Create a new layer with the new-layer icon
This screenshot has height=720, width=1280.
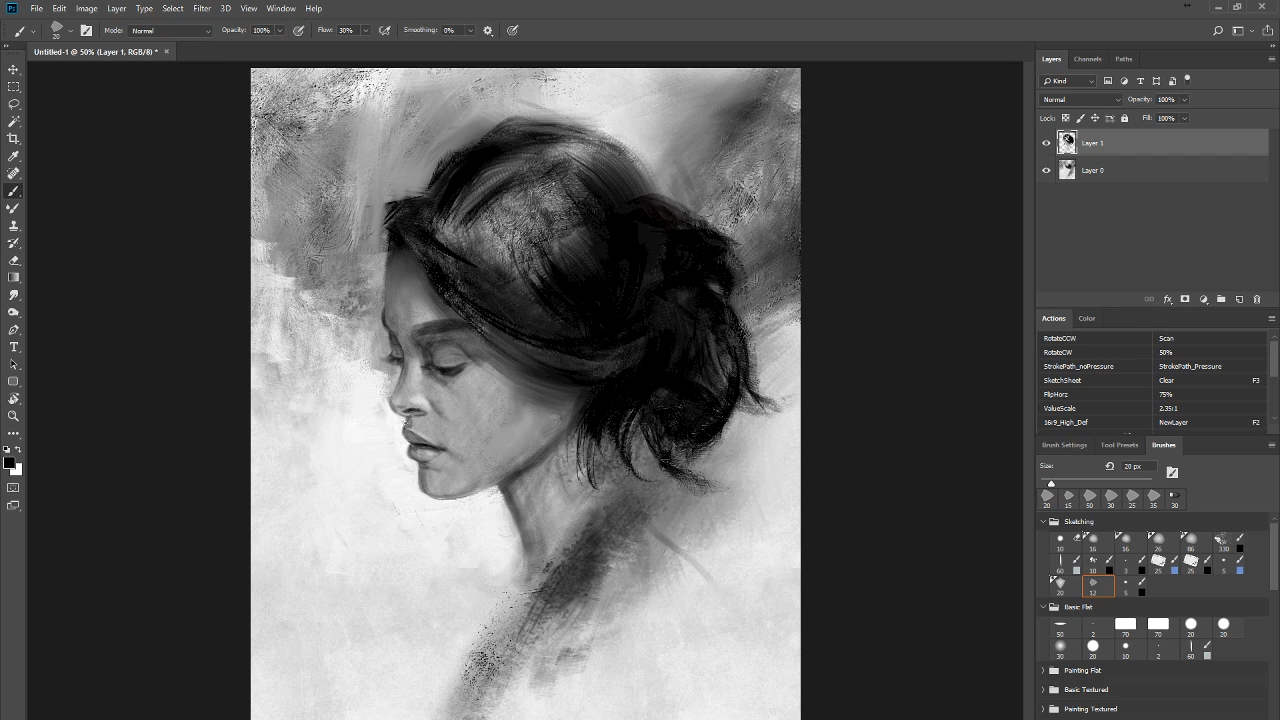tap(1239, 299)
